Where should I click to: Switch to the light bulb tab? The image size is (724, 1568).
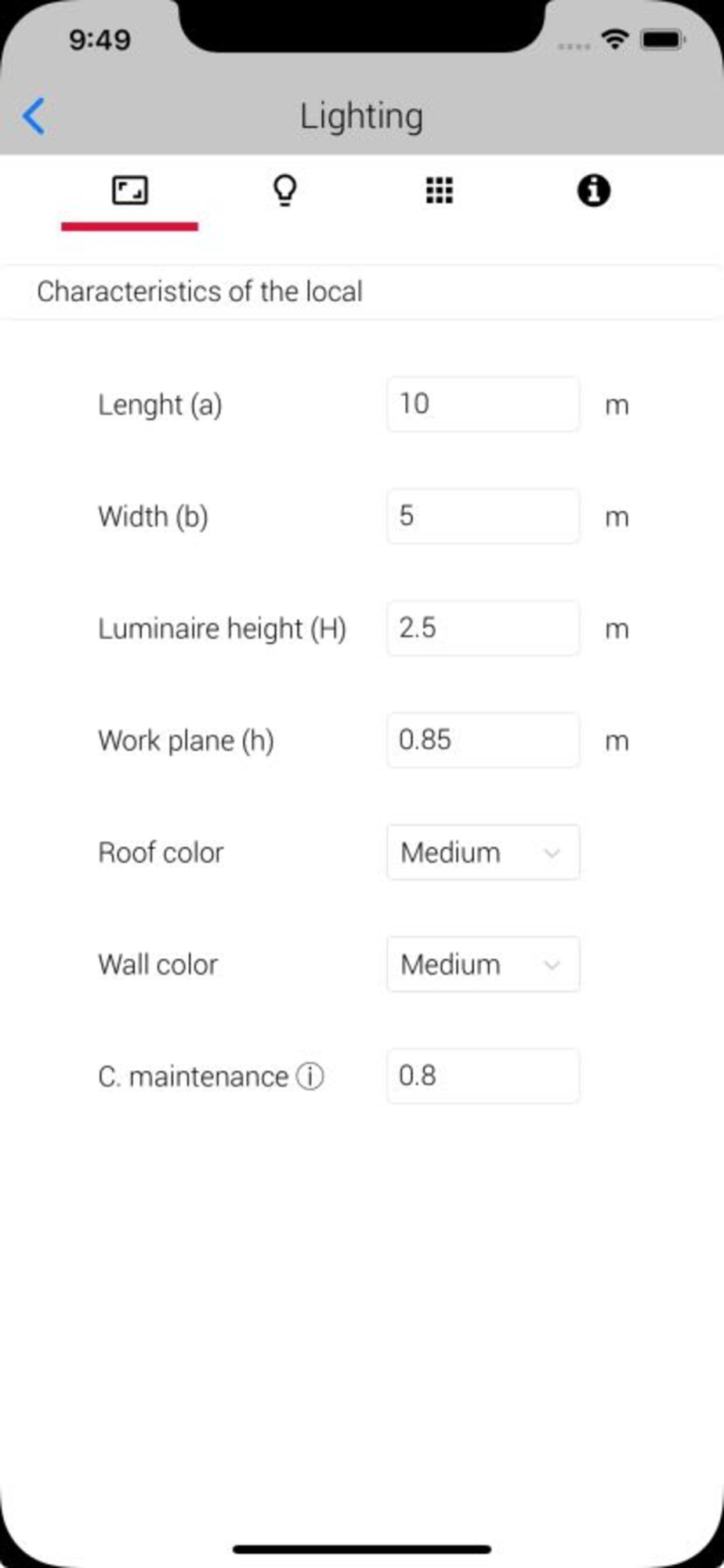[x=284, y=191]
